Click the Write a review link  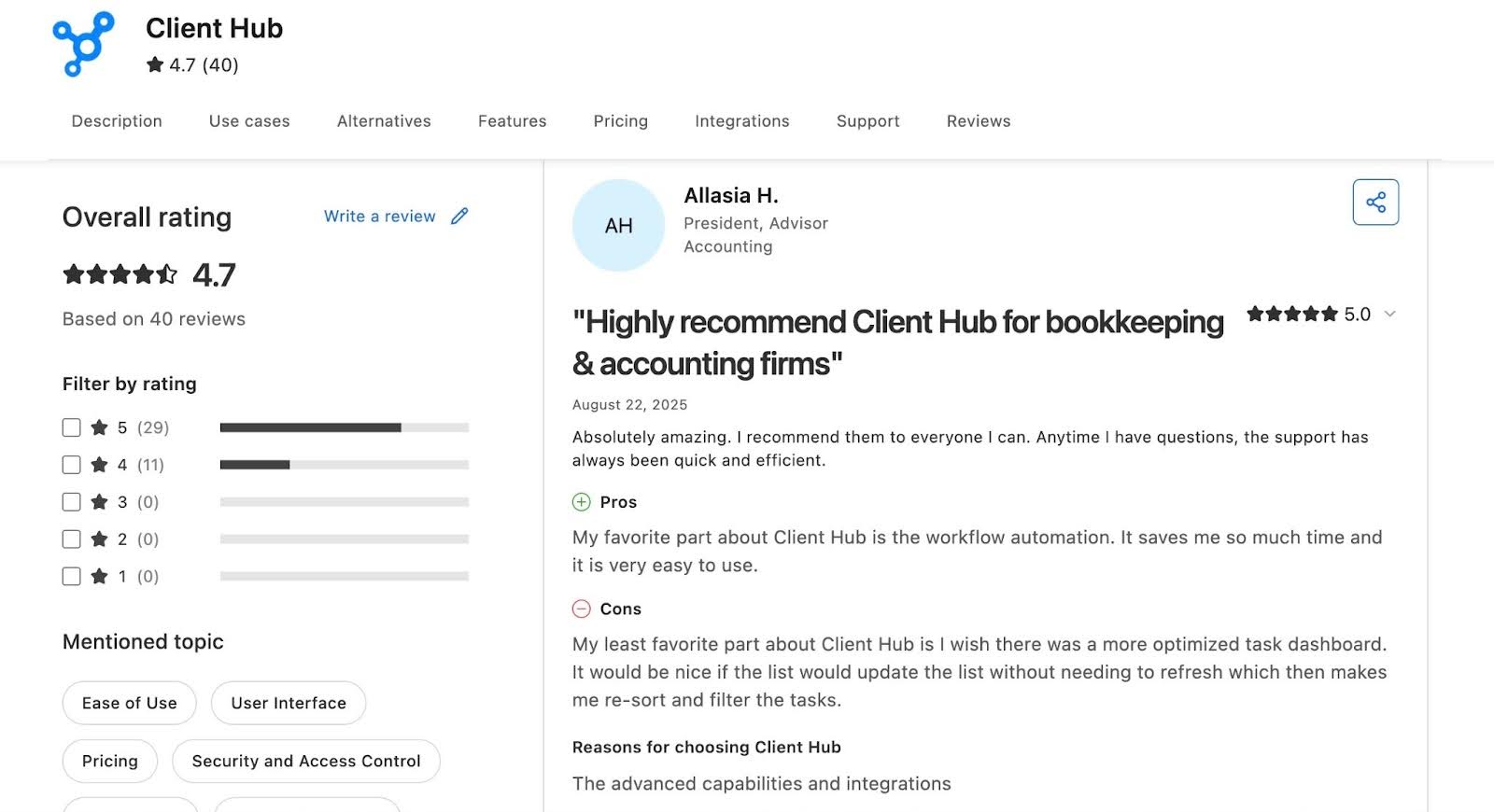click(x=379, y=216)
